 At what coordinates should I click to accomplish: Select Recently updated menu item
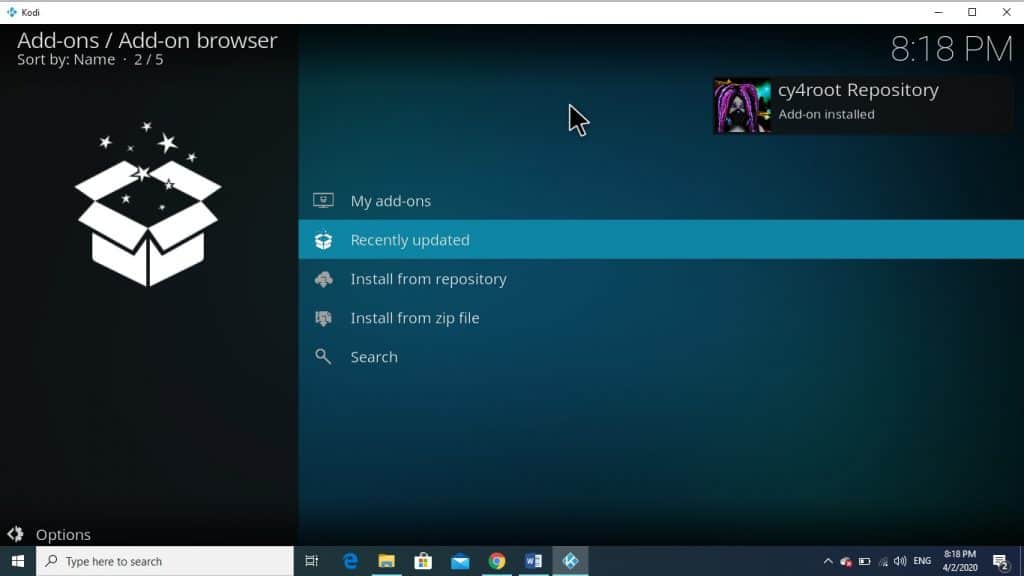coord(661,240)
